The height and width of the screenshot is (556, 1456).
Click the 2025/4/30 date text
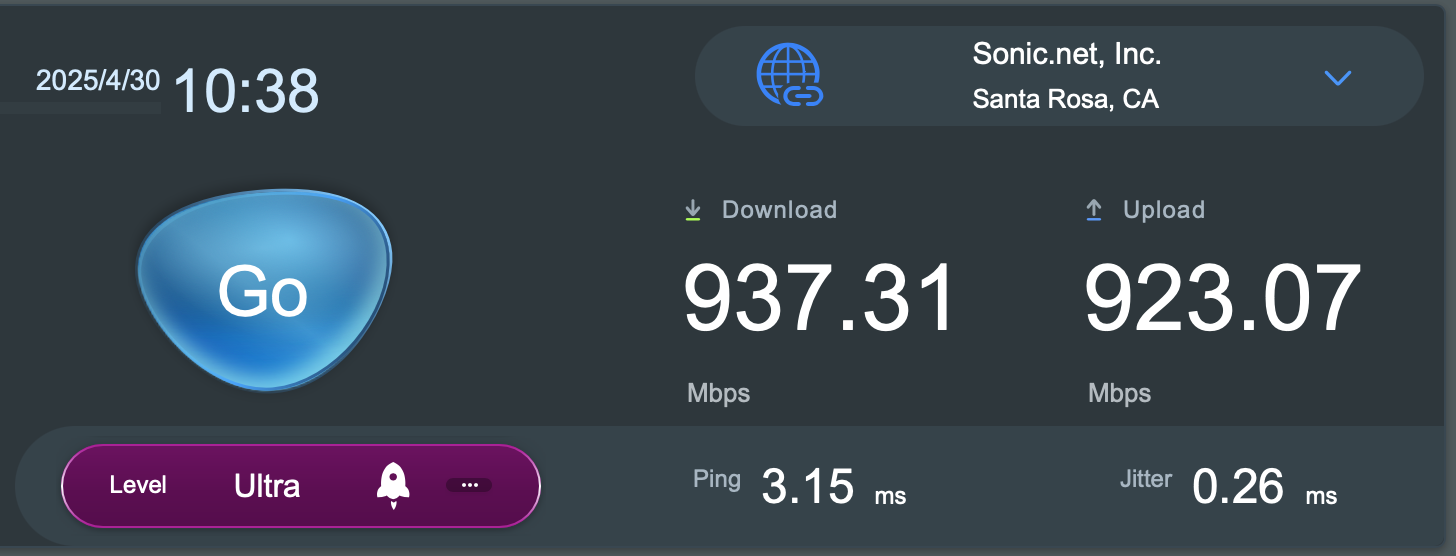coord(98,81)
